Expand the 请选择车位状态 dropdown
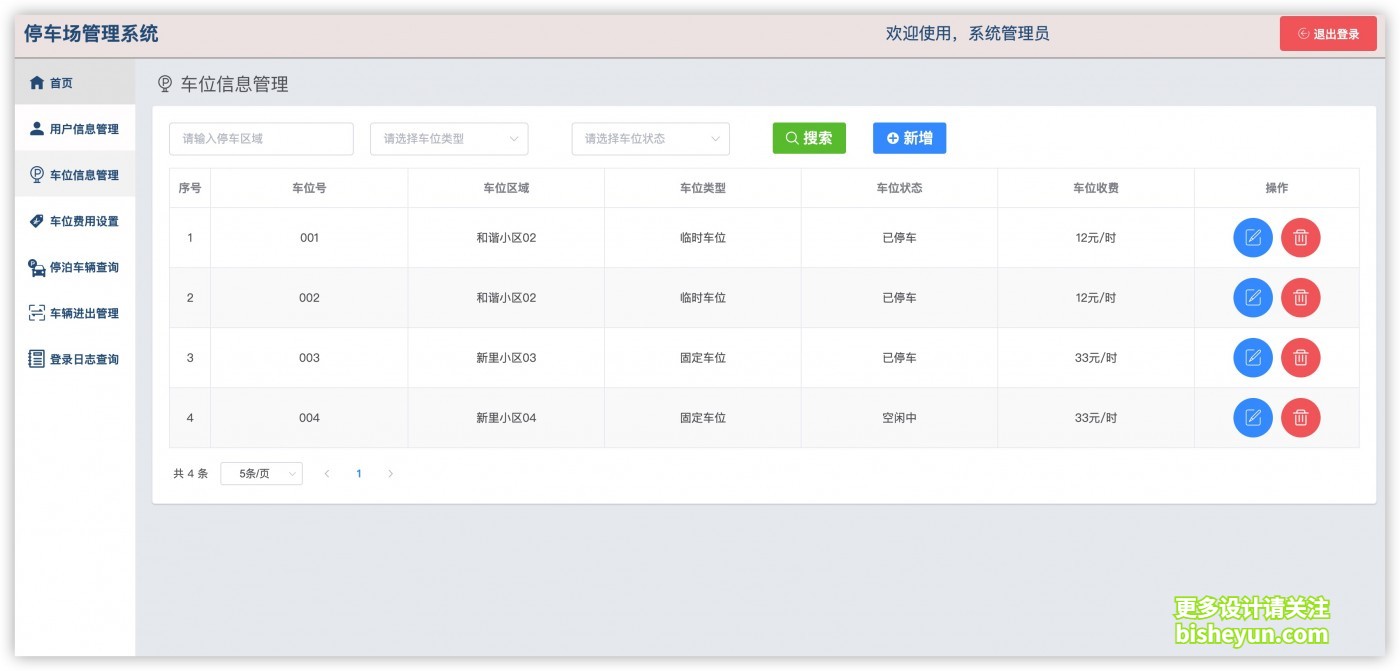 click(650, 139)
